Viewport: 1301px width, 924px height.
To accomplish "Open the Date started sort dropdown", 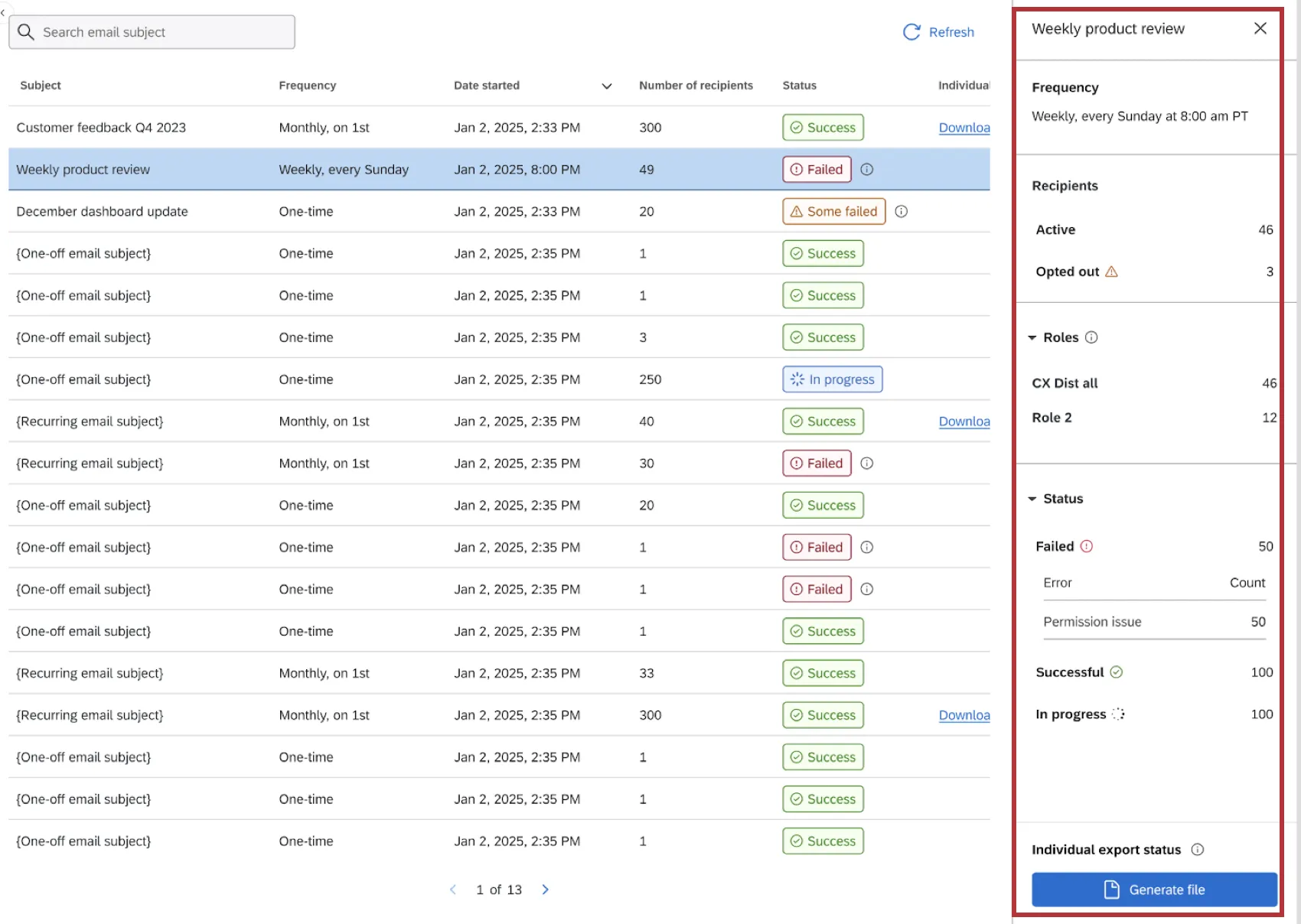I will click(x=606, y=86).
